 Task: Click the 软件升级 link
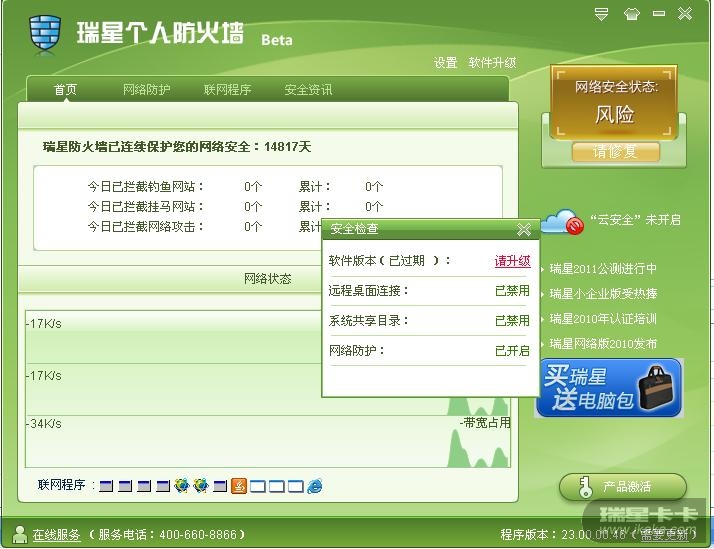492,63
